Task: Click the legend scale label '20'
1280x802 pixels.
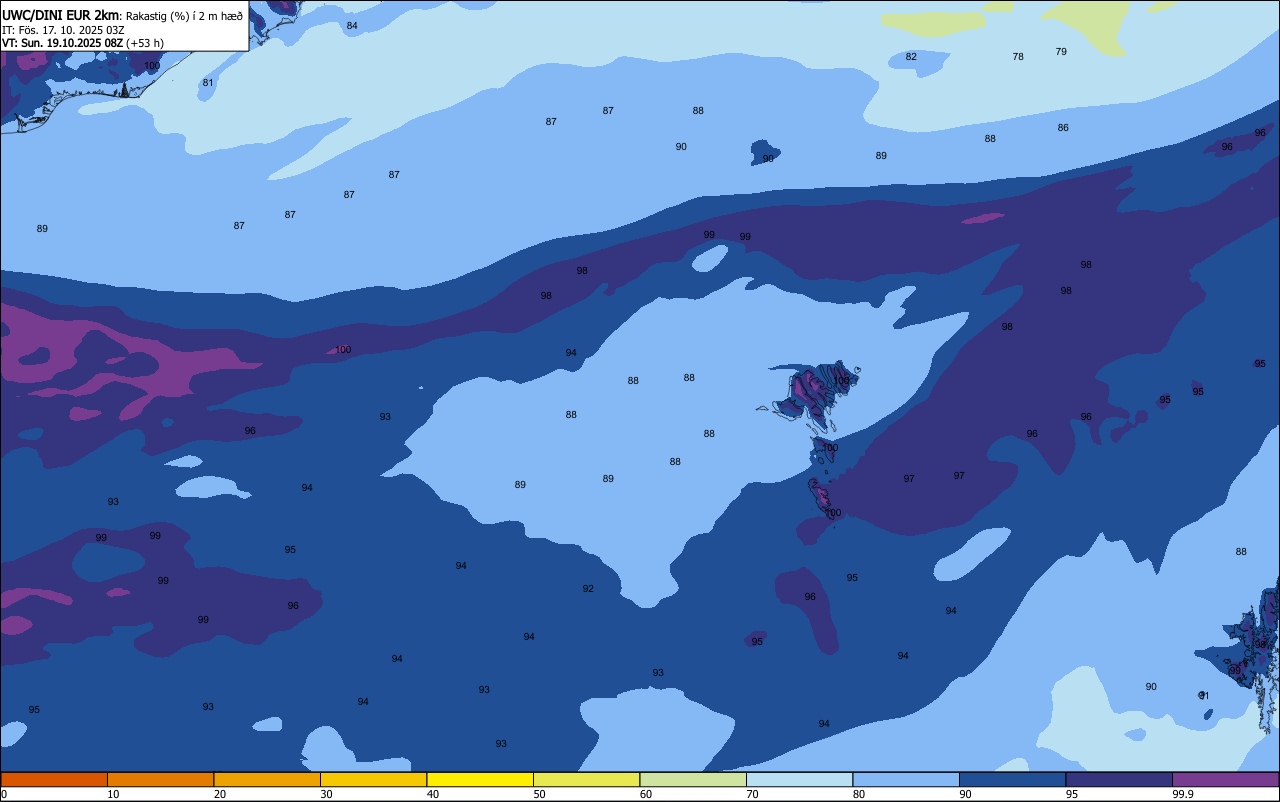Action: point(220,794)
